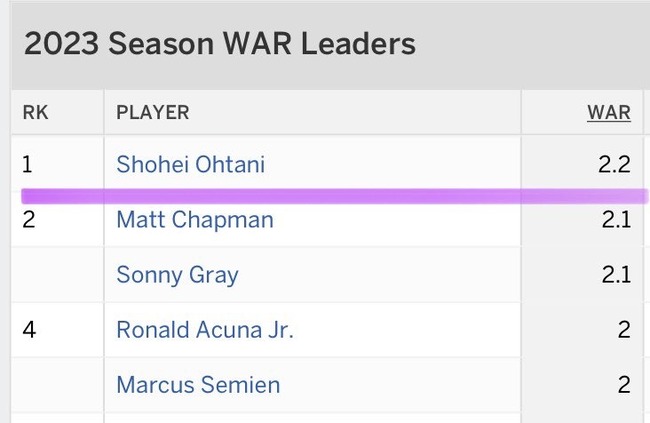650x423 pixels.
Task: Click the PLAYER column header
Action: coord(153,112)
